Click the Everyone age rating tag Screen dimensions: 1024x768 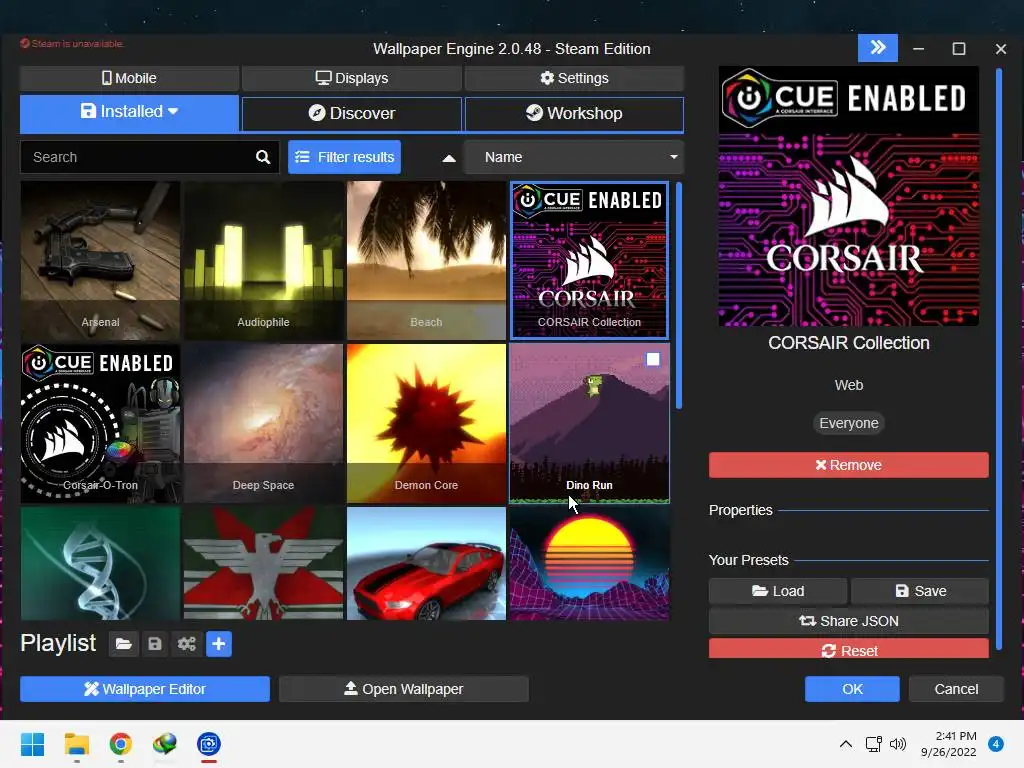point(848,423)
